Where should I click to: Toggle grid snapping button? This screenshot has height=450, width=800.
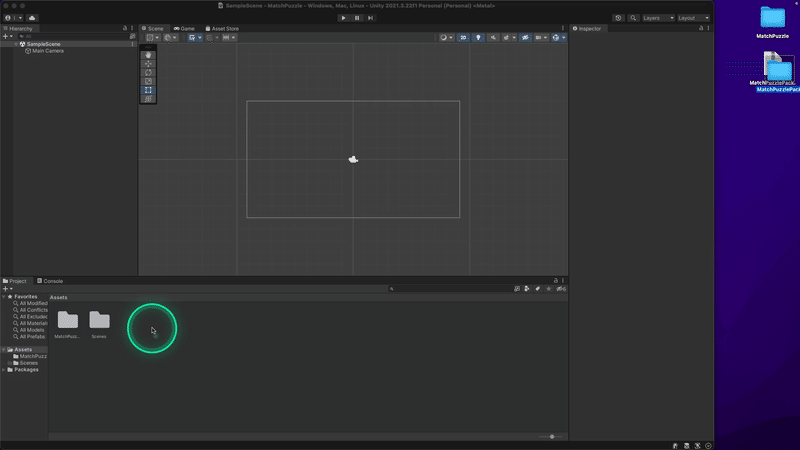210,37
